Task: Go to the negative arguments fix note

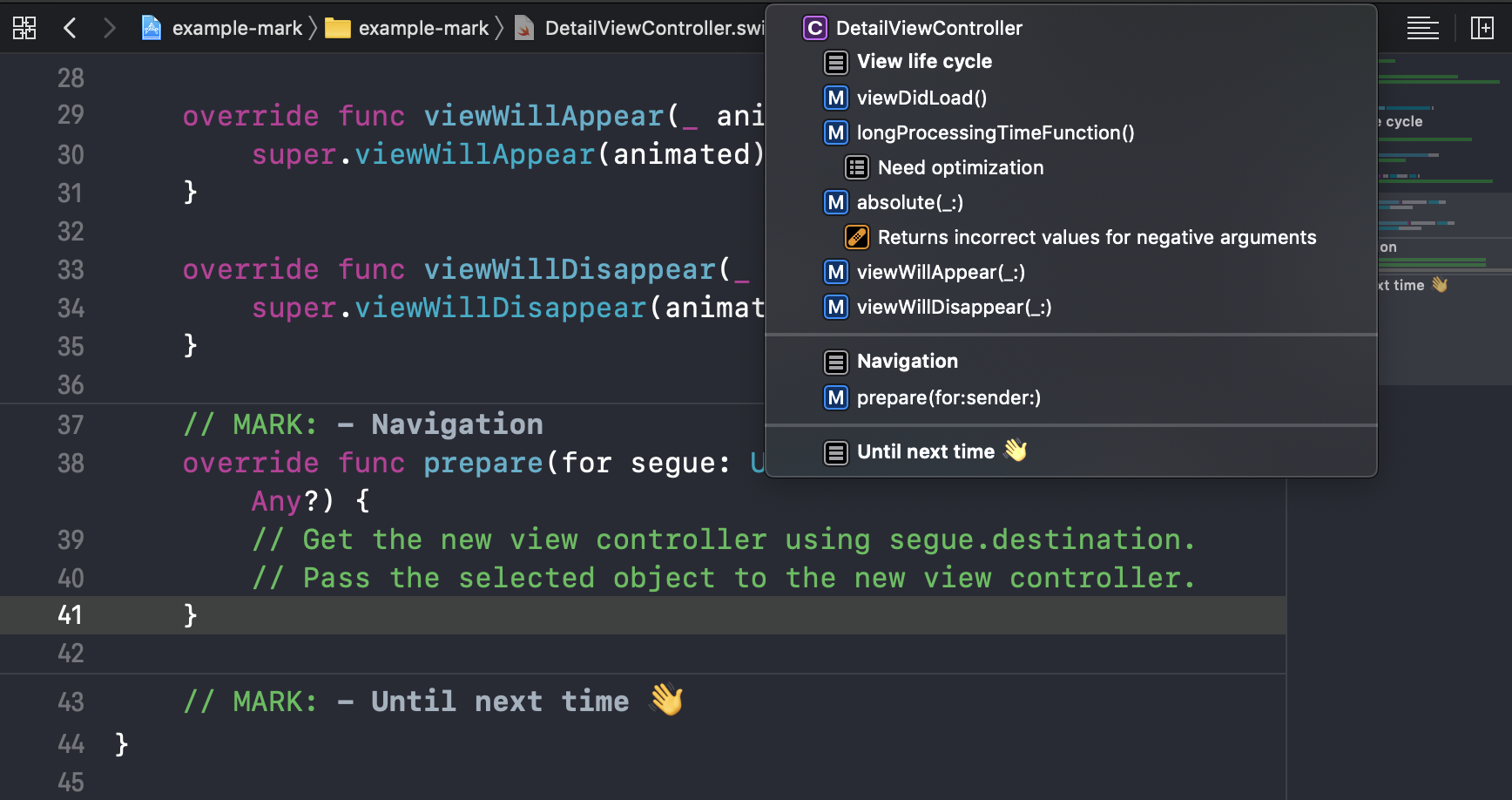Action: coord(1096,237)
